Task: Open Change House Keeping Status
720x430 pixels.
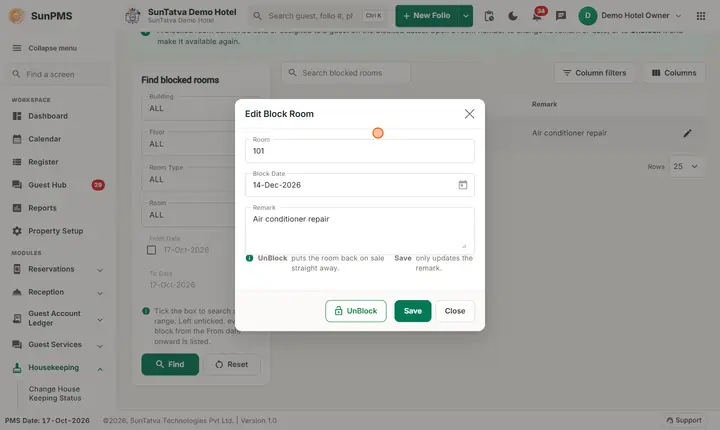Action: click(x=55, y=394)
